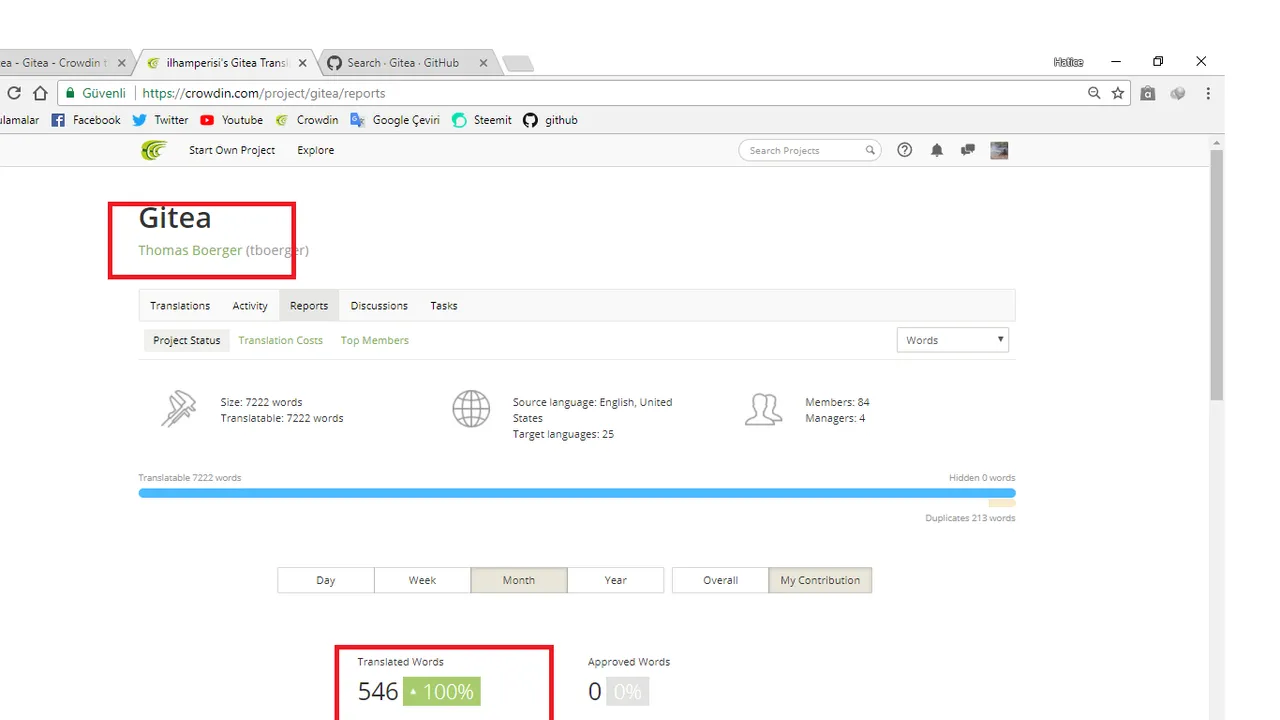Open the help question mark icon
Screen dimensions: 1280x720
pos(905,150)
